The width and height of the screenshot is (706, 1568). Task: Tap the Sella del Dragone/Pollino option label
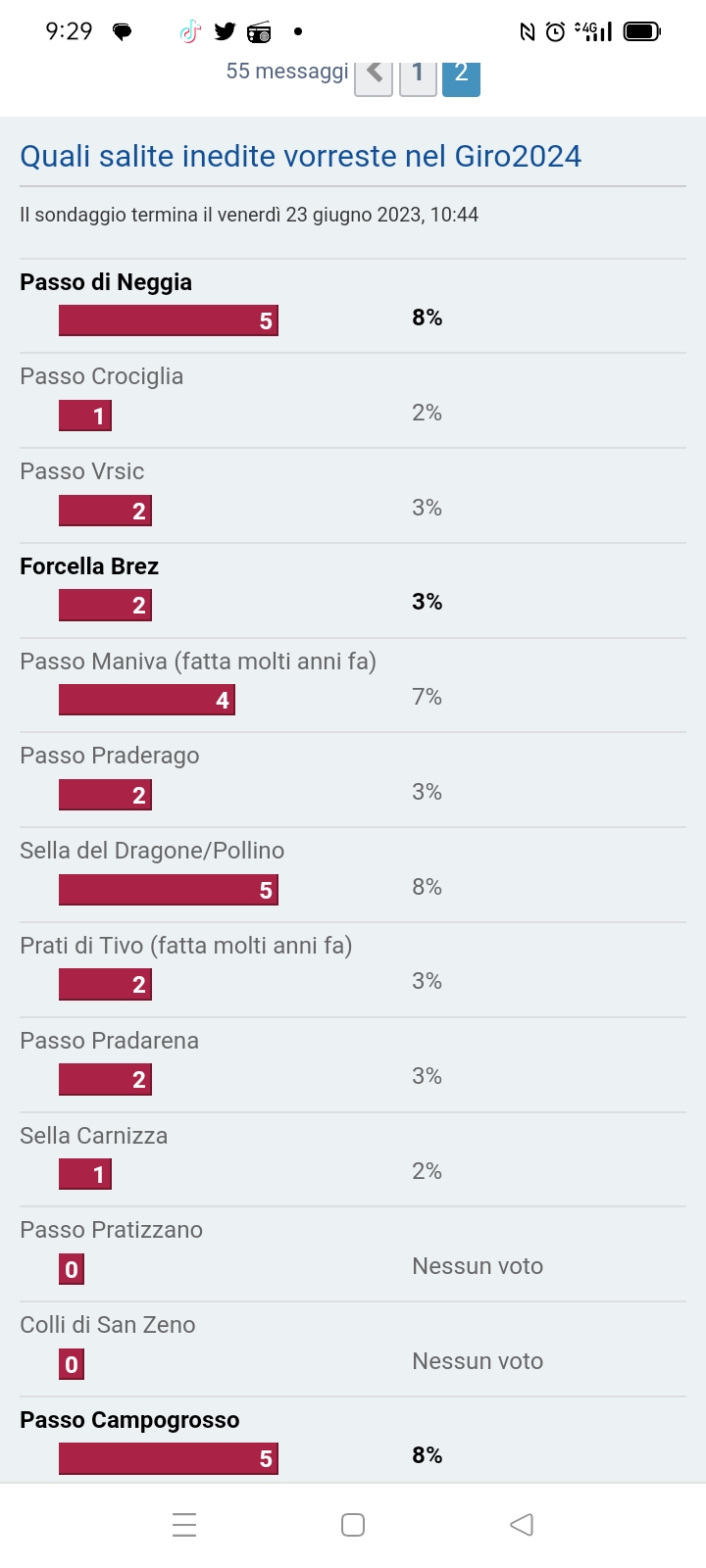(152, 851)
